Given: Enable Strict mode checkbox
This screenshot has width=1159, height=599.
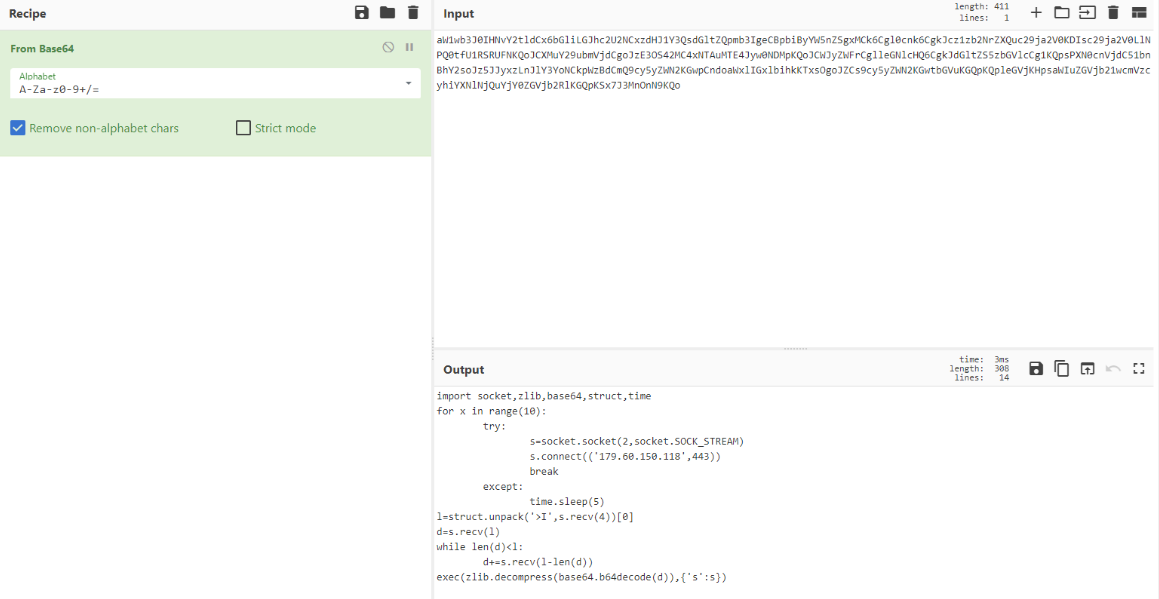Looking at the screenshot, I should [243, 128].
